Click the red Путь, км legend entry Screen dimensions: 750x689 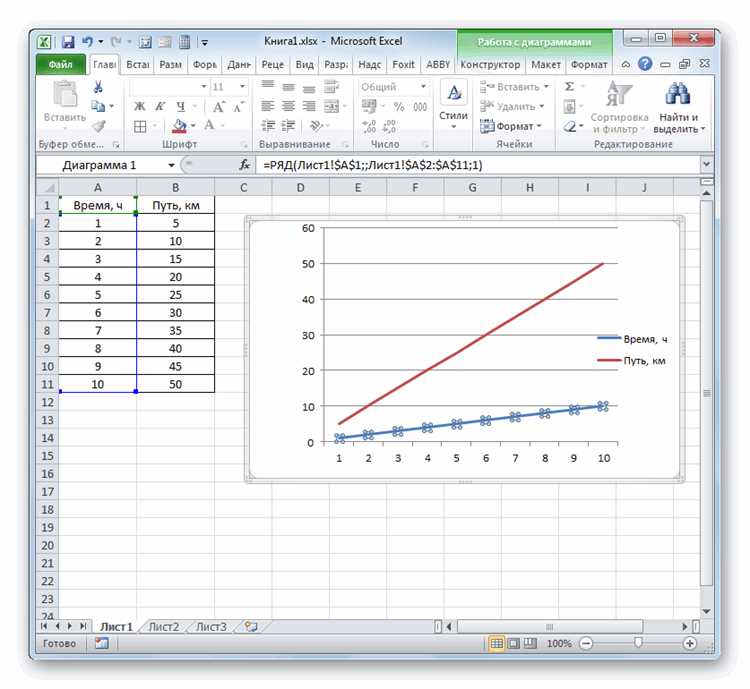pyautogui.click(x=632, y=361)
